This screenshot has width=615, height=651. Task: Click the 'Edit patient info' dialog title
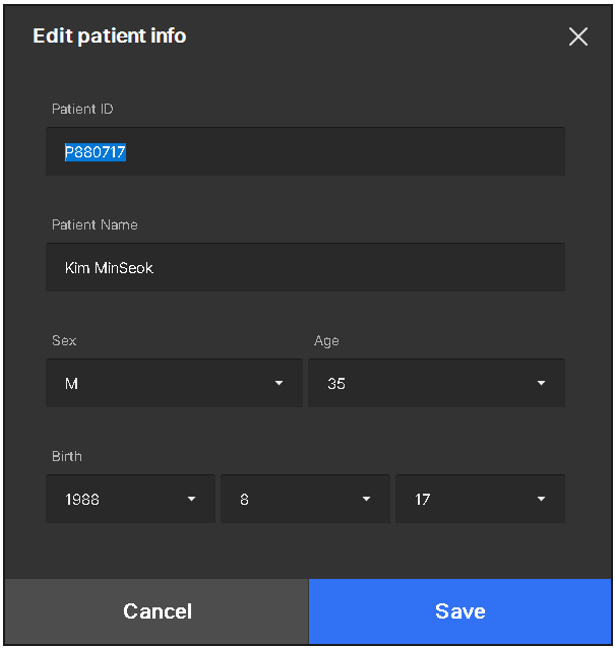[x=109, y=36]
